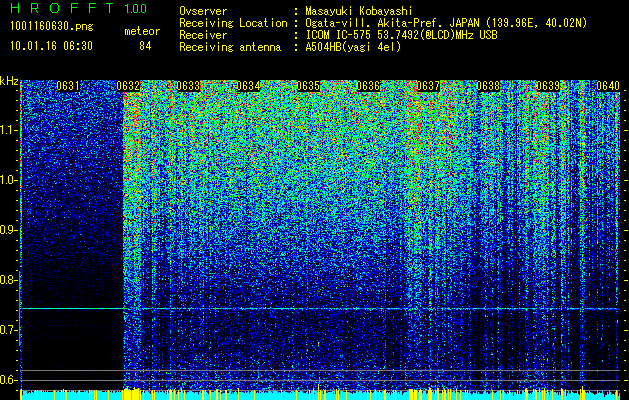Click the meteor count 84
The height and width of the screenshot is (400, 629).
coord(145,46)
